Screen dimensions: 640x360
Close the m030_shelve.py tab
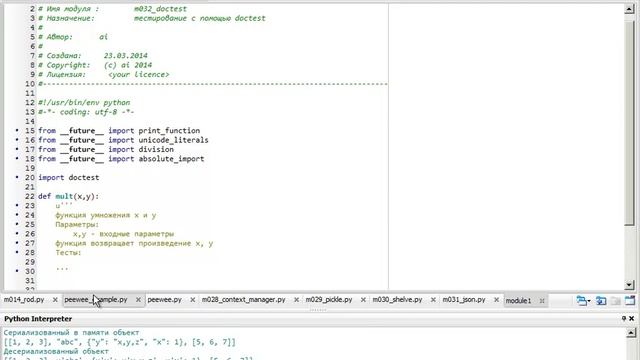point(433,300)
